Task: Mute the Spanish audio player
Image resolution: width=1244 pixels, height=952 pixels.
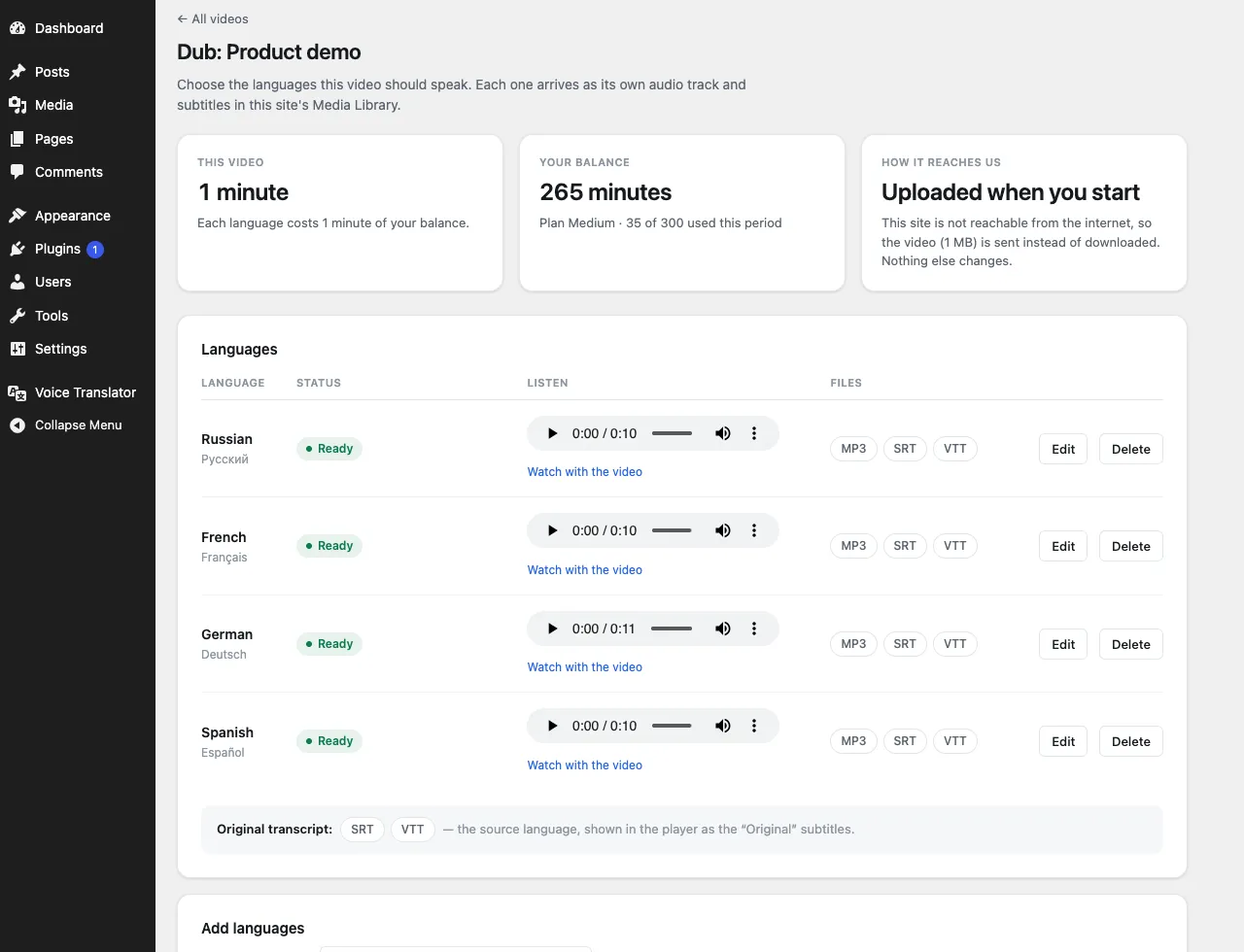Action: [x=723, y=726]
